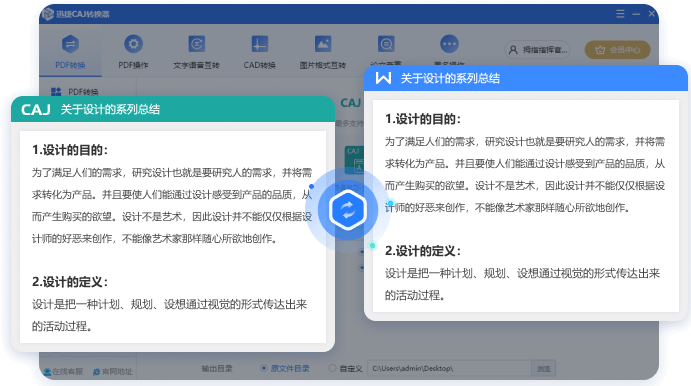This screenshot has height=386, width=691.
Task: Click heading 2.设计的定义 in Word card
Action: coord(423,251)
